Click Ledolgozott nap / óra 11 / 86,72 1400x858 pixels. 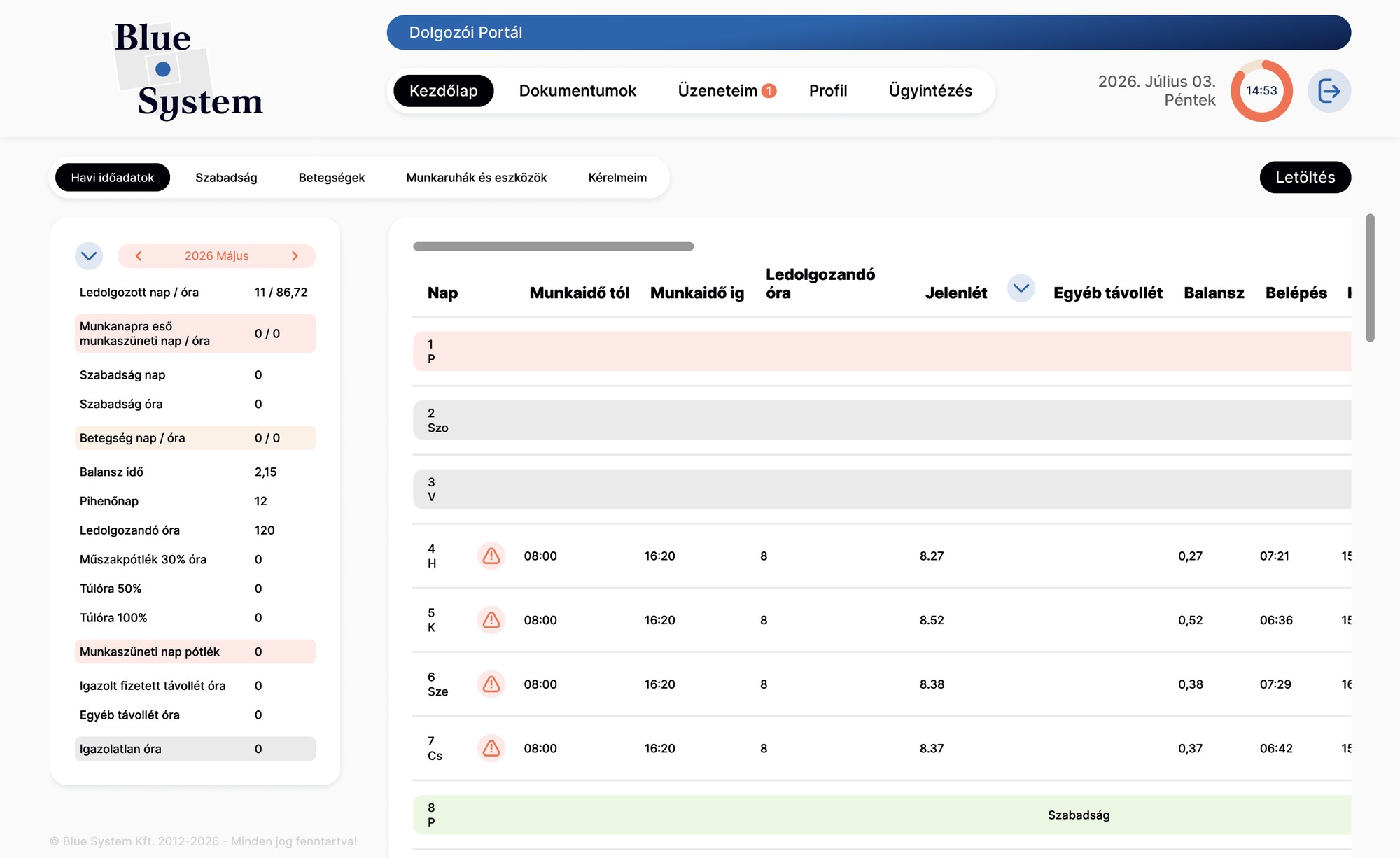[195, 293]
